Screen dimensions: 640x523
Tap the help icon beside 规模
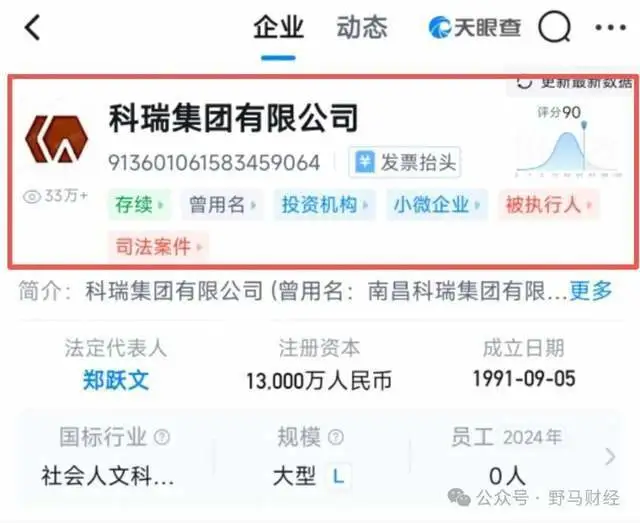pyautogui.click(x=336, y=437)
